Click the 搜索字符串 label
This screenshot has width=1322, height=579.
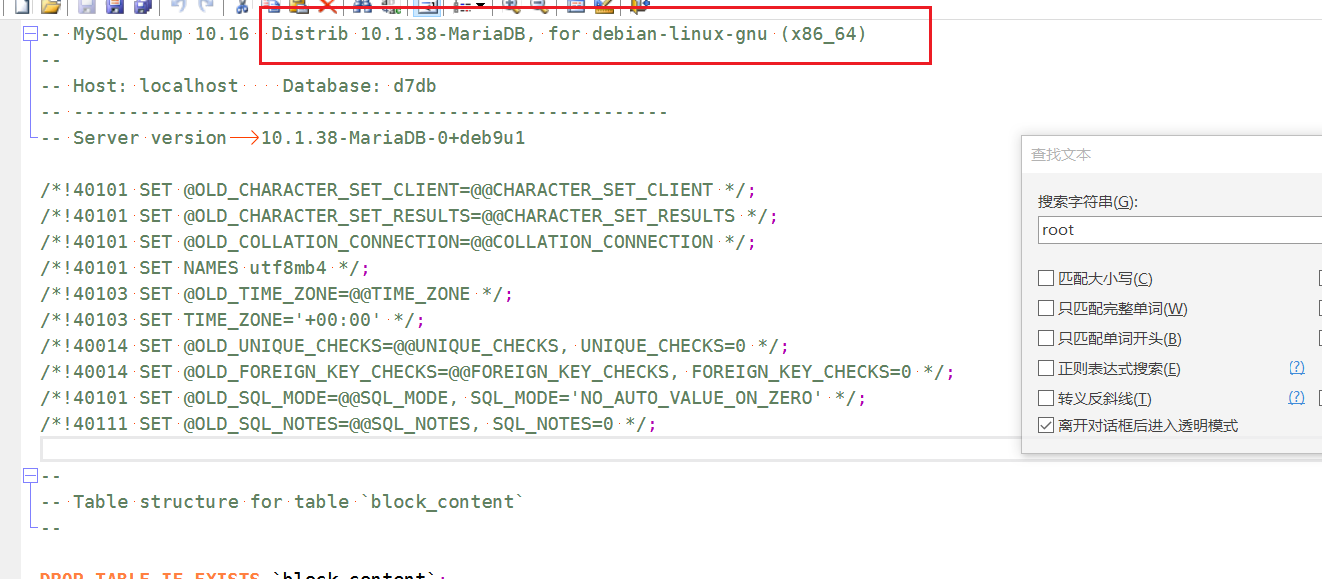(1088, 202)
